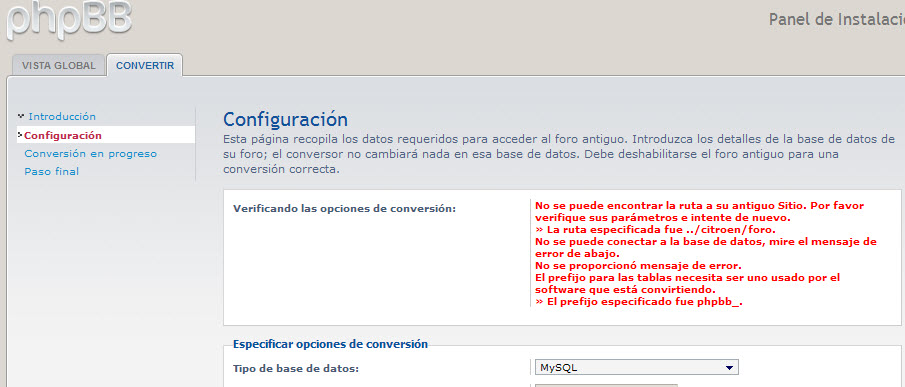Click the Panel de Instalación header text
The image size is (905, 387).
pyautogui.click(x=836, y=19)
